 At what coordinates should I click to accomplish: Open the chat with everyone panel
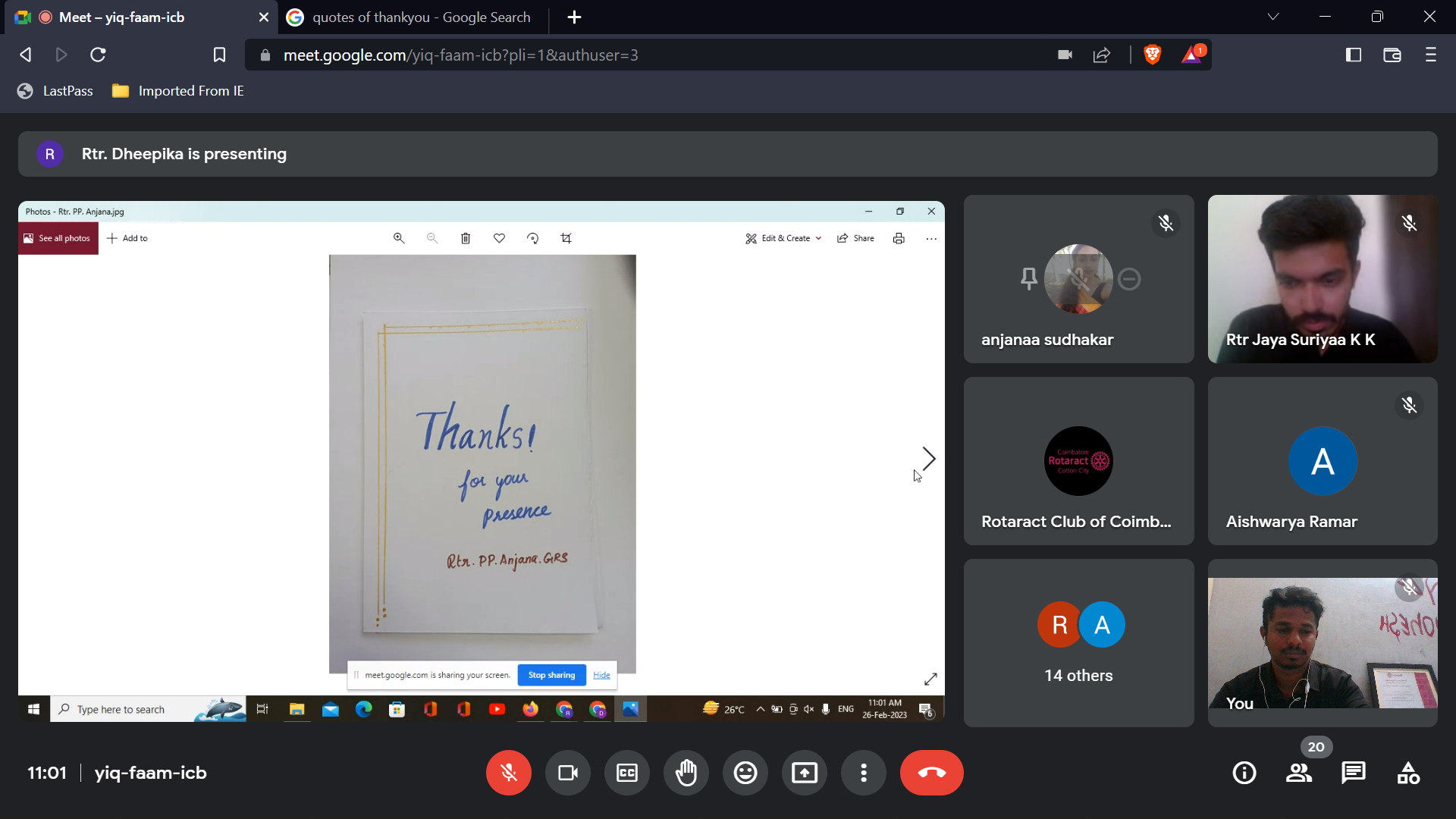tap(1354, 773)
